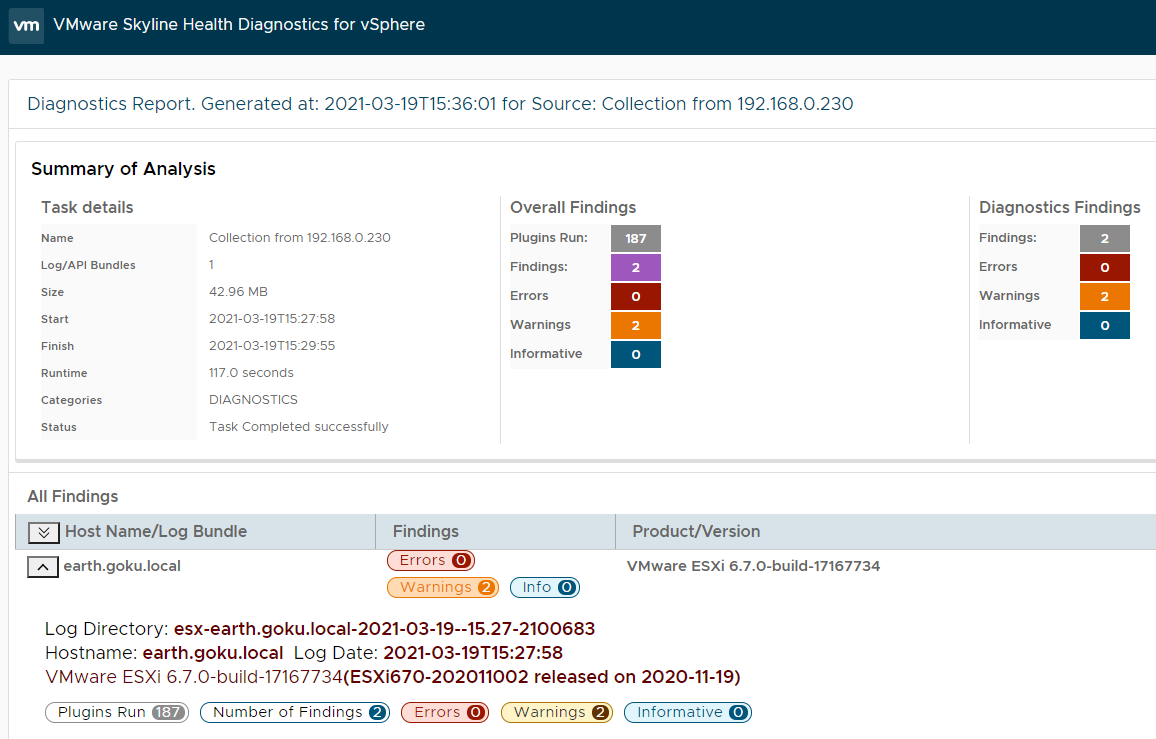
Task: Click the Info 0 badge in Findings column
Action: pos(545,588)
